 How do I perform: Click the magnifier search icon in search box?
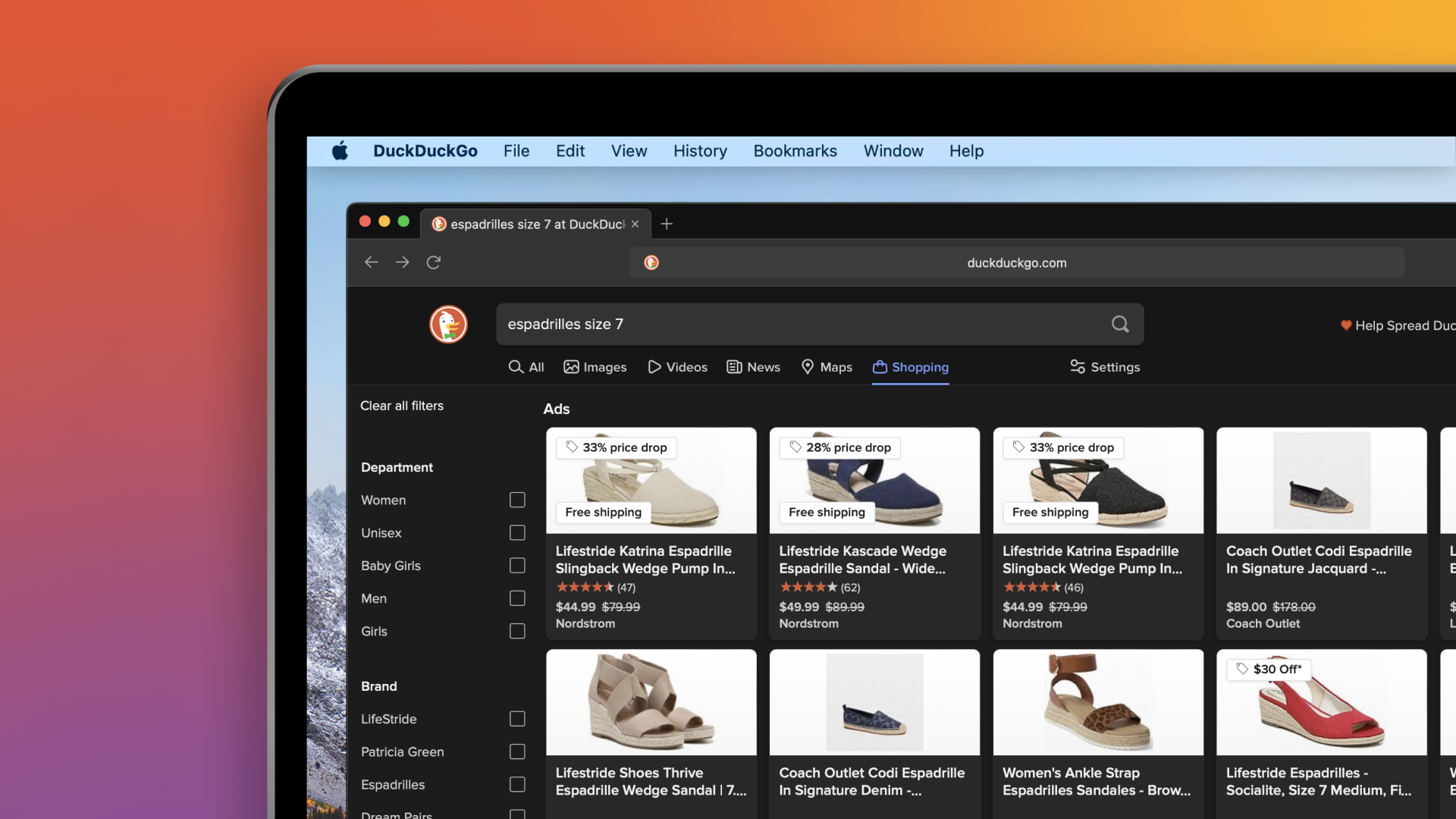pyautogui.click(x=1120, y=325)
